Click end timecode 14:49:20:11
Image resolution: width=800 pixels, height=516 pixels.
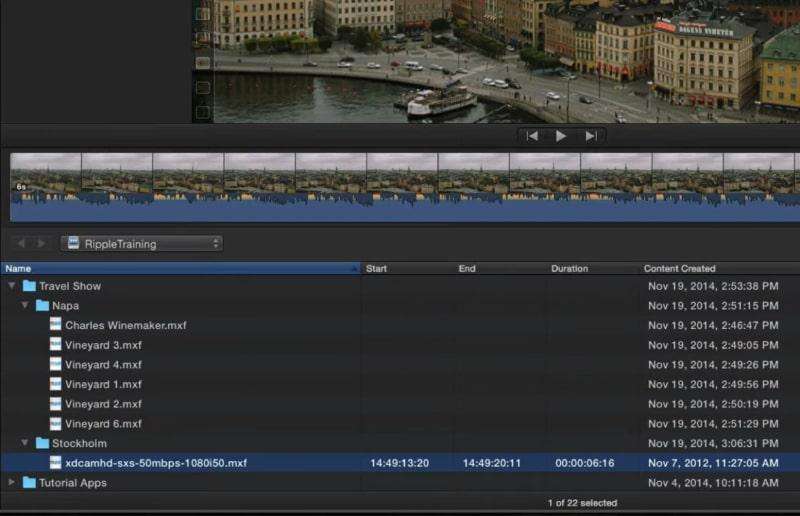pos(492,463)
